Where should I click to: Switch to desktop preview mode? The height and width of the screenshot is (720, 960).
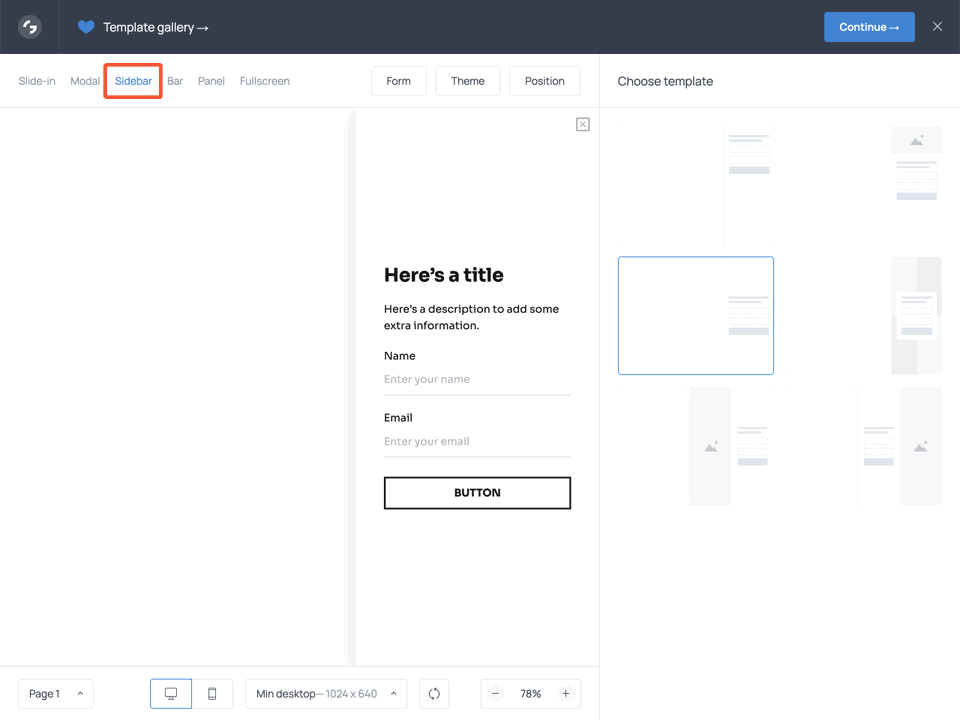[x=171, y=694]
